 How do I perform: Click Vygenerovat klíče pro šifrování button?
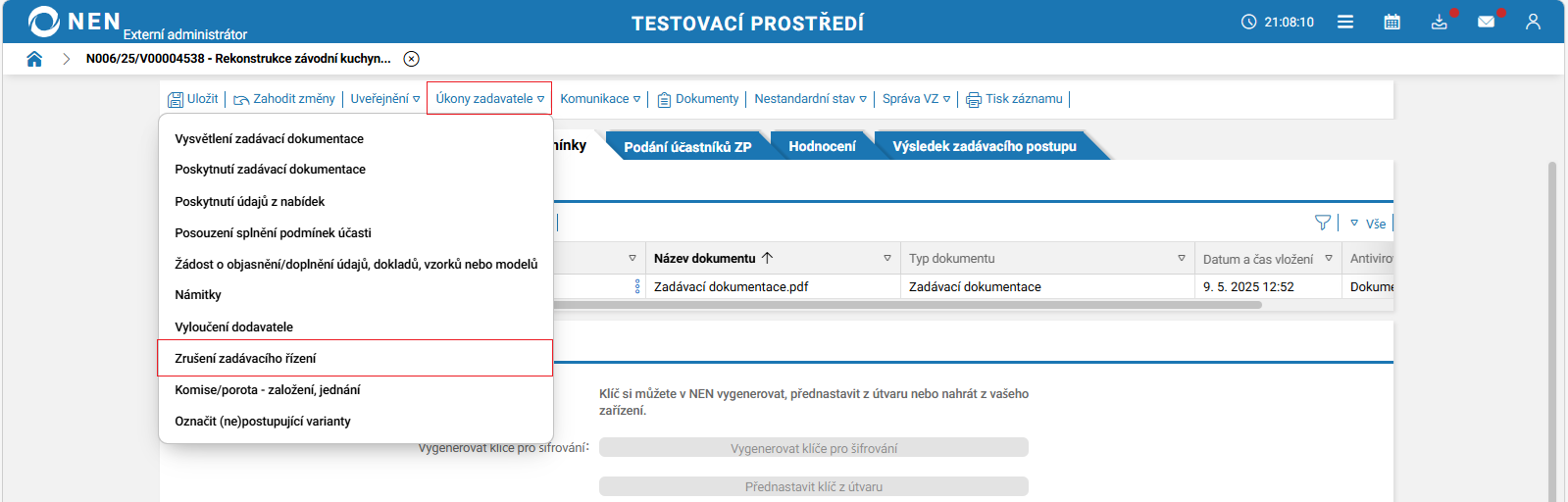tap(814, 448)
